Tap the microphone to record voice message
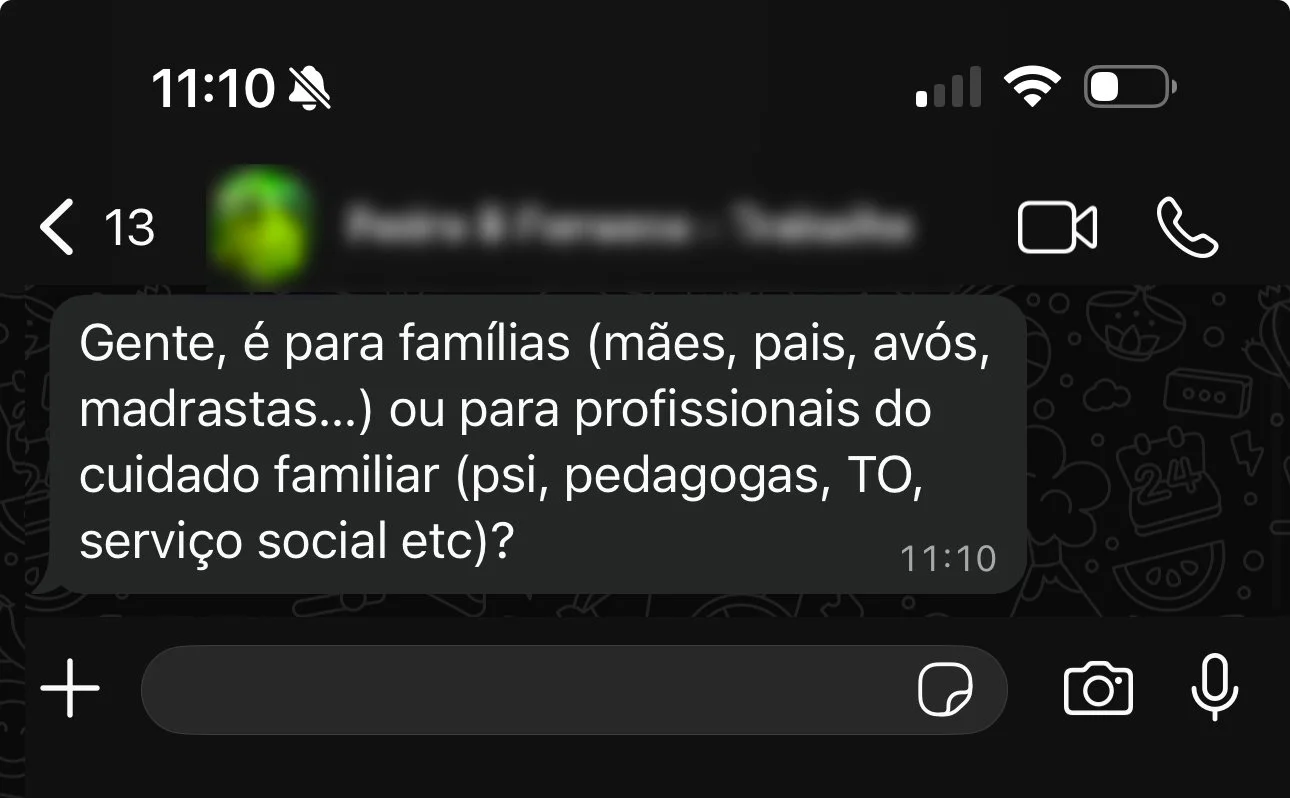 (1215, 689)
